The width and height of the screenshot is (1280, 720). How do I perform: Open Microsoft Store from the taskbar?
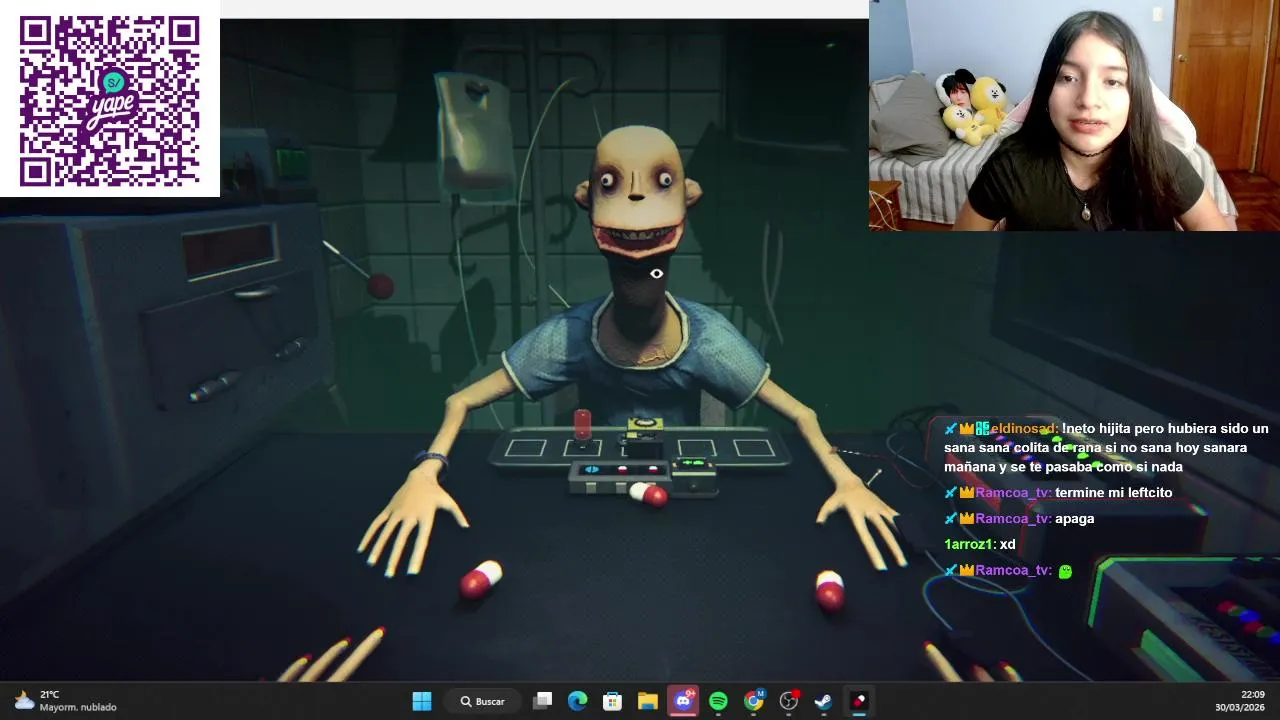612,701
